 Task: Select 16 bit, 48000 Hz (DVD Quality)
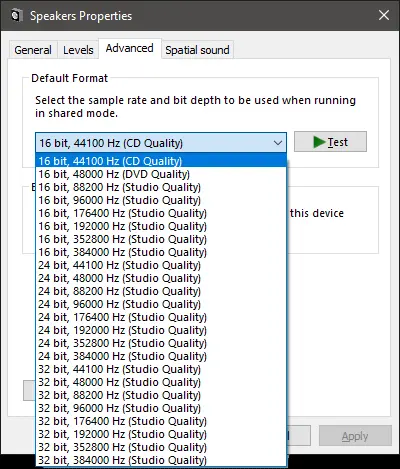pyautogui.click(x=161, y=174)
